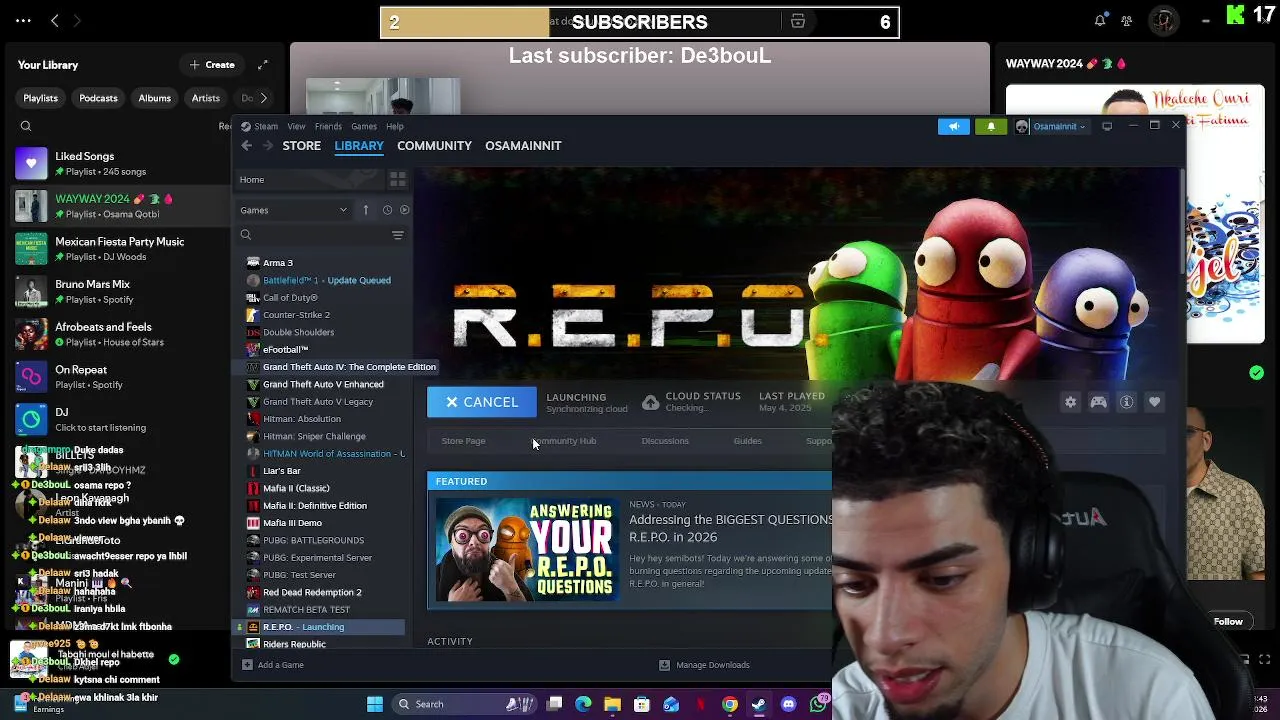Filter Spotify library by Podcasts
Viewport: 1280px width, 720px height.
pos(98,98)
